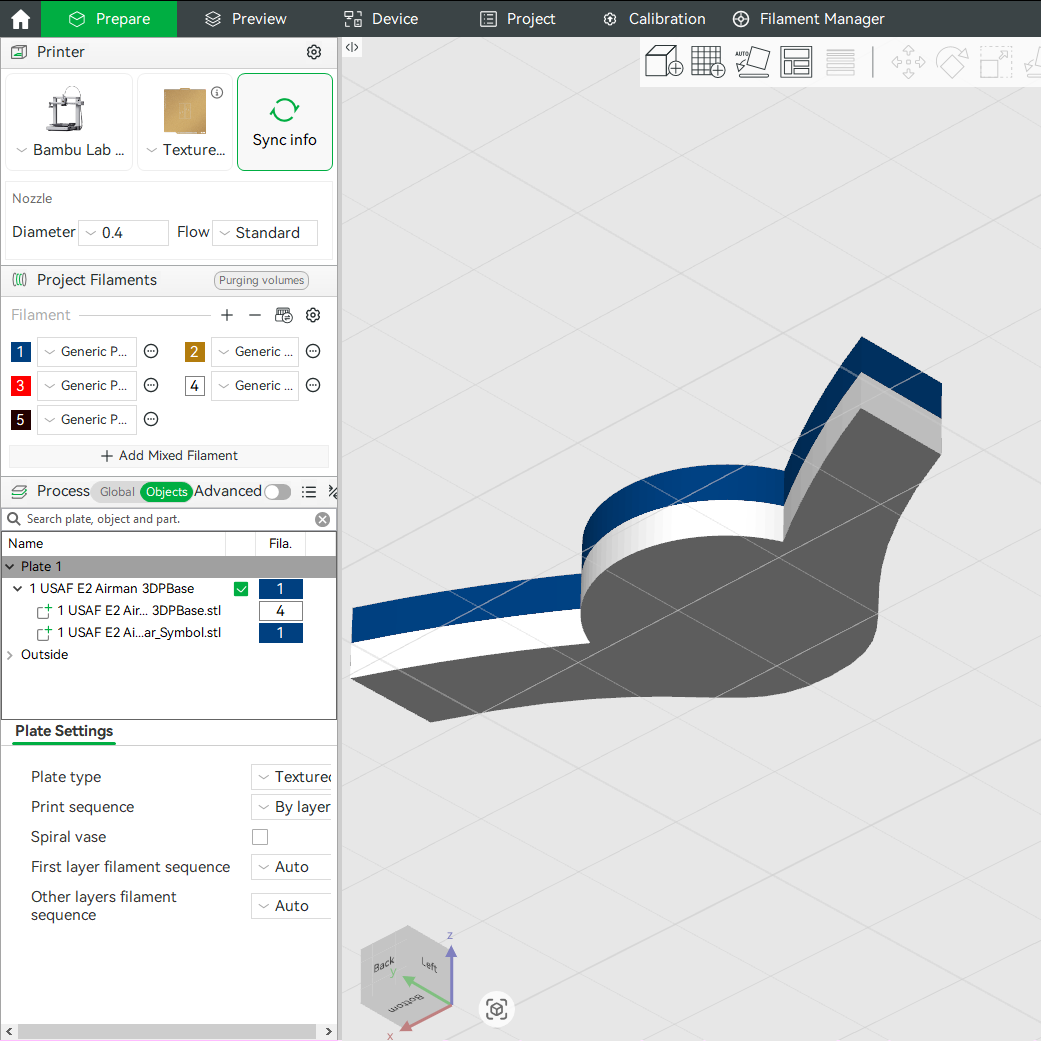Select the Plate Settings tab
Screen dimensions: 1041x1041
coord(64,731)
